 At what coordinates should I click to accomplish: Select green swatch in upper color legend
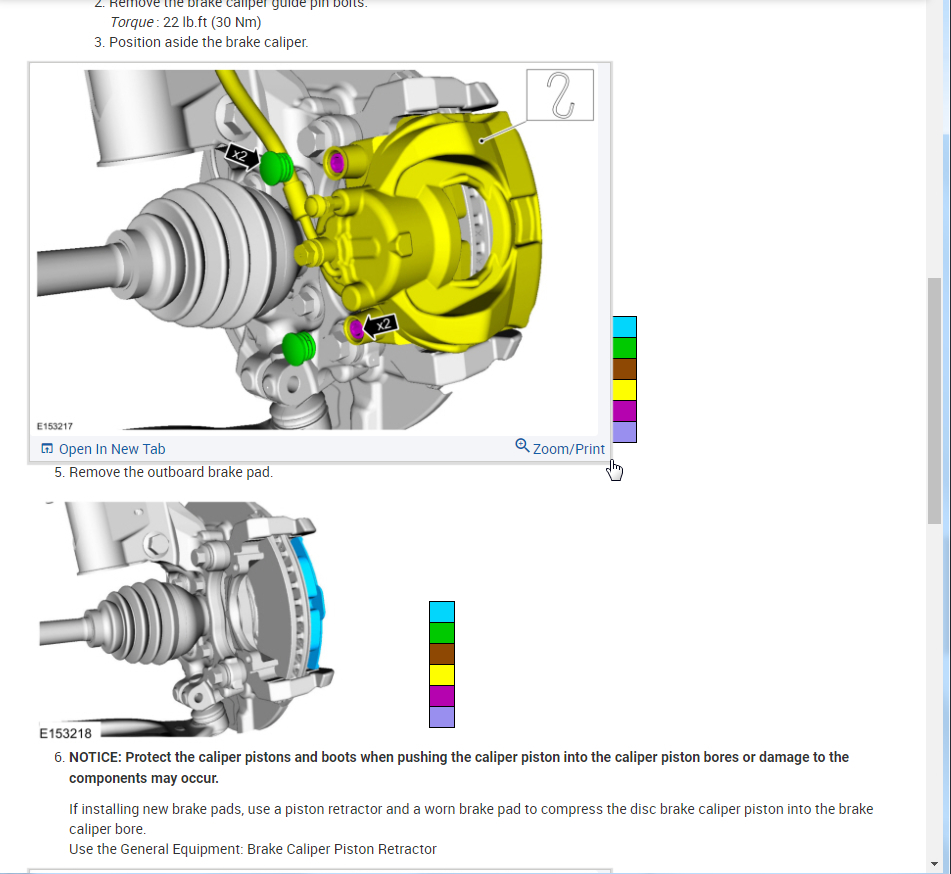click(x=624, y=348)
